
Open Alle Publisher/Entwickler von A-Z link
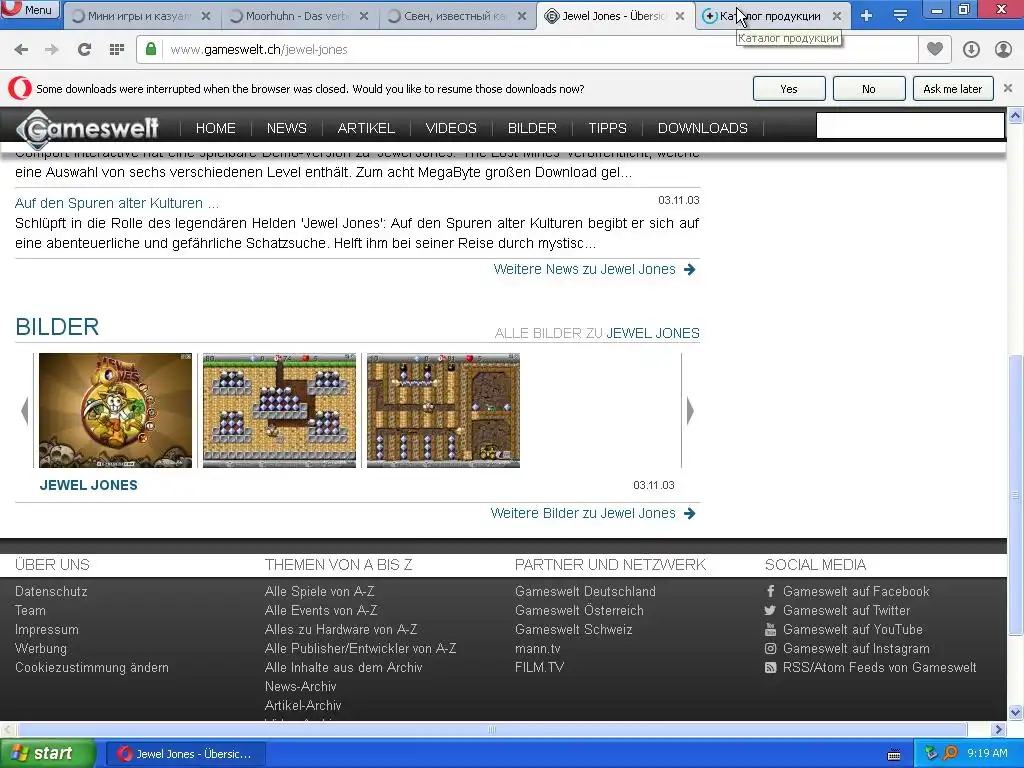(x=360, y=648)
